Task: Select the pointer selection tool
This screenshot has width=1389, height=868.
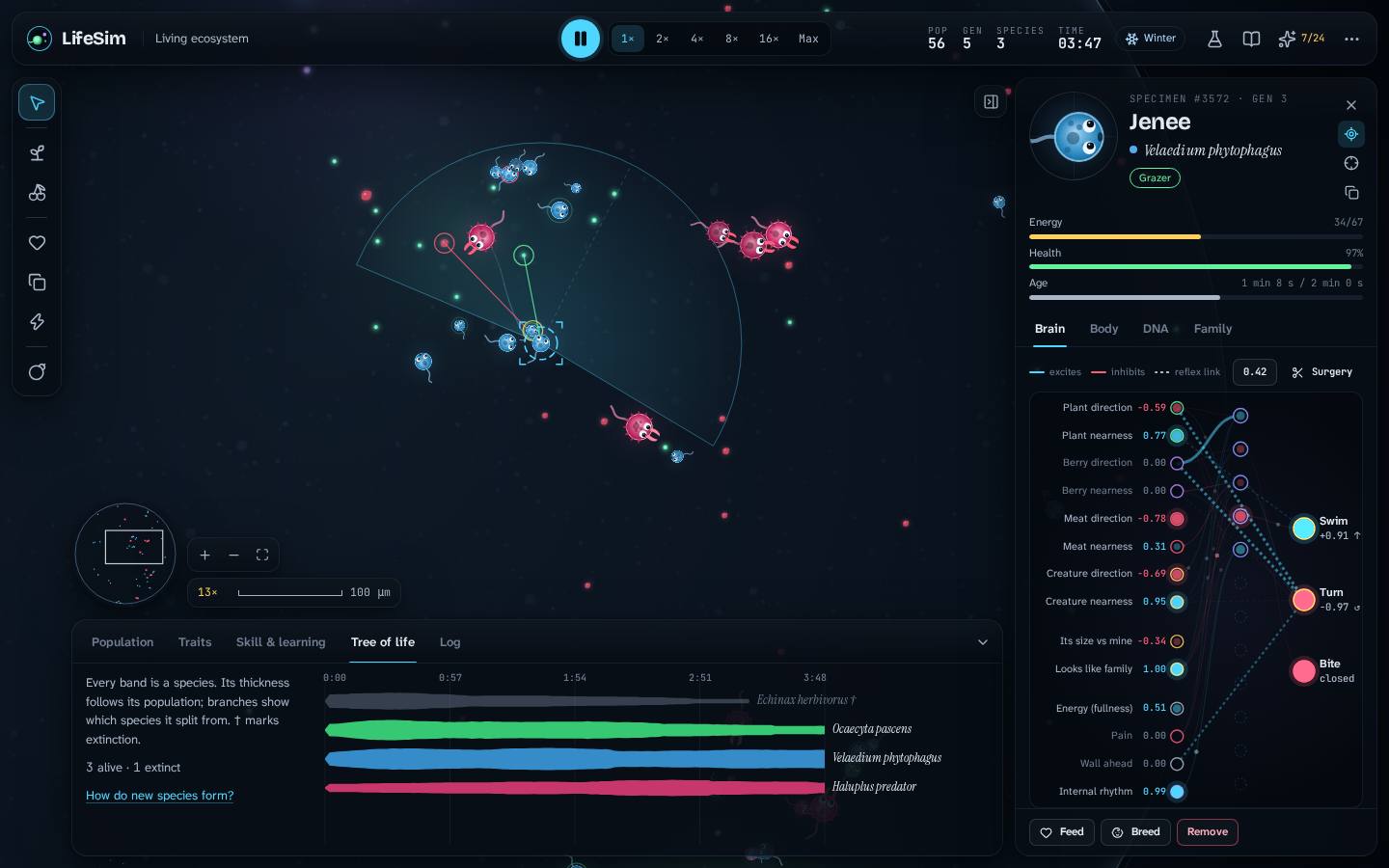Action: coord(37,102)
